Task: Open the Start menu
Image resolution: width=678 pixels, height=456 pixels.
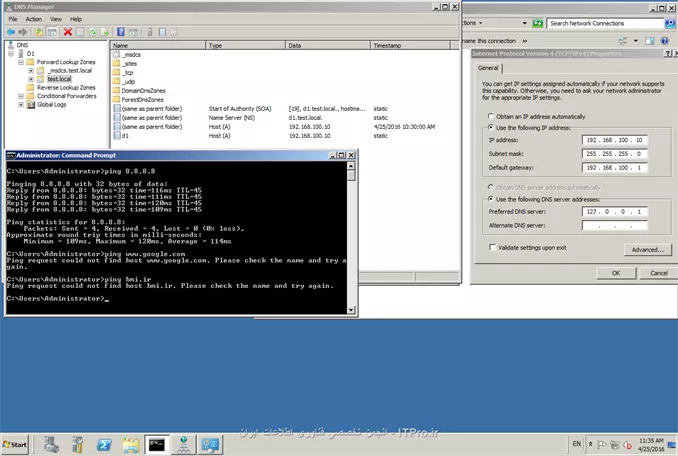Action: [15, 444]
